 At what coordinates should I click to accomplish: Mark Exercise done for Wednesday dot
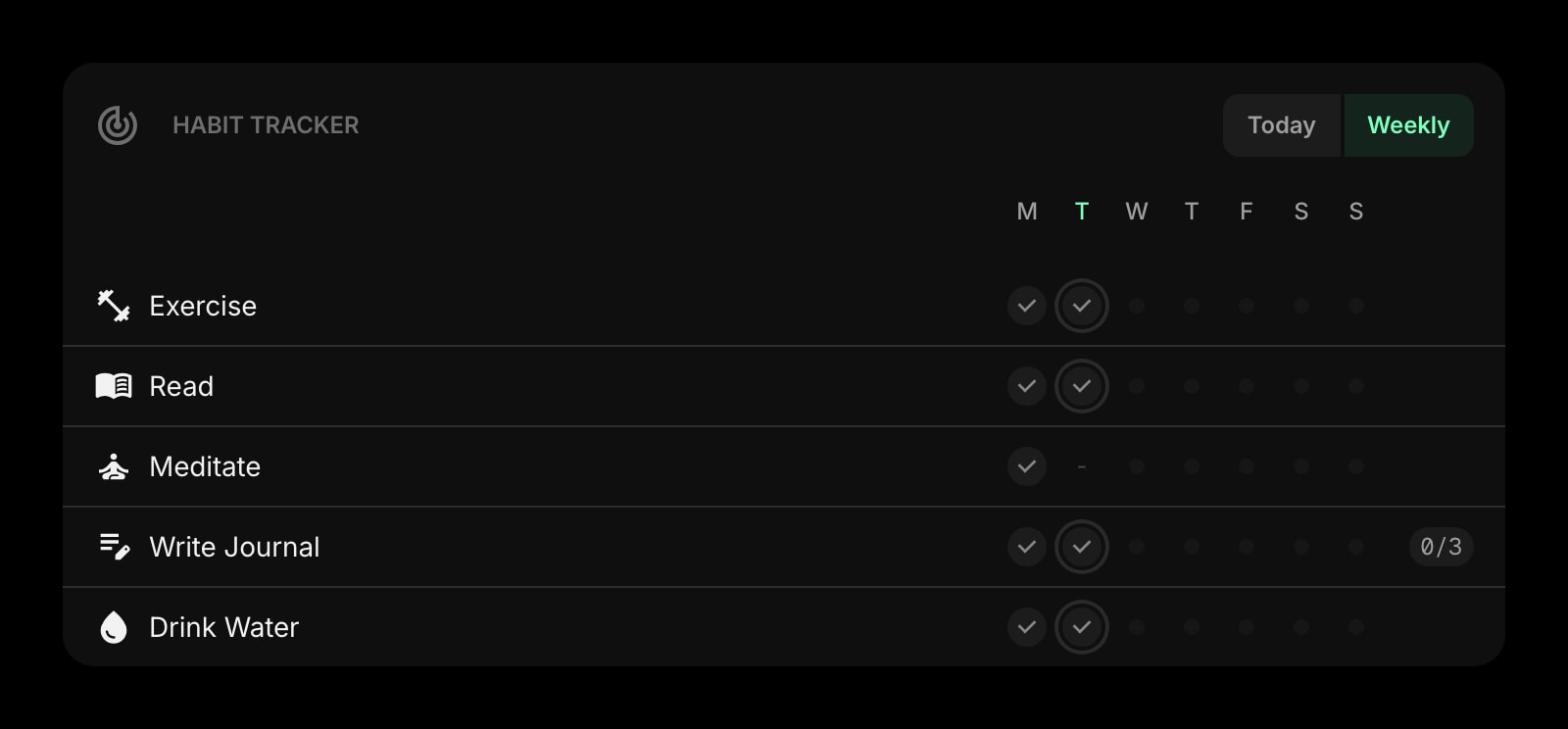(1137, 306)
